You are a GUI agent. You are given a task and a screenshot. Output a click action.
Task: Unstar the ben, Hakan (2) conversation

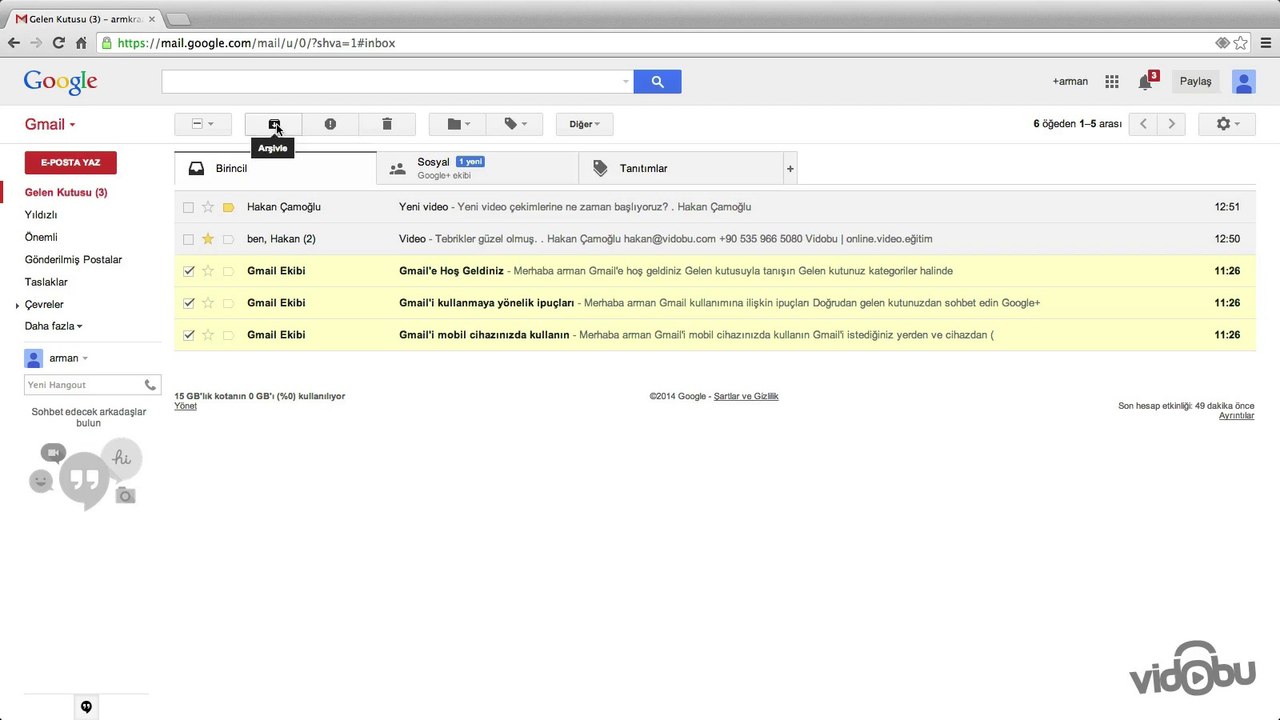(208, 239)
